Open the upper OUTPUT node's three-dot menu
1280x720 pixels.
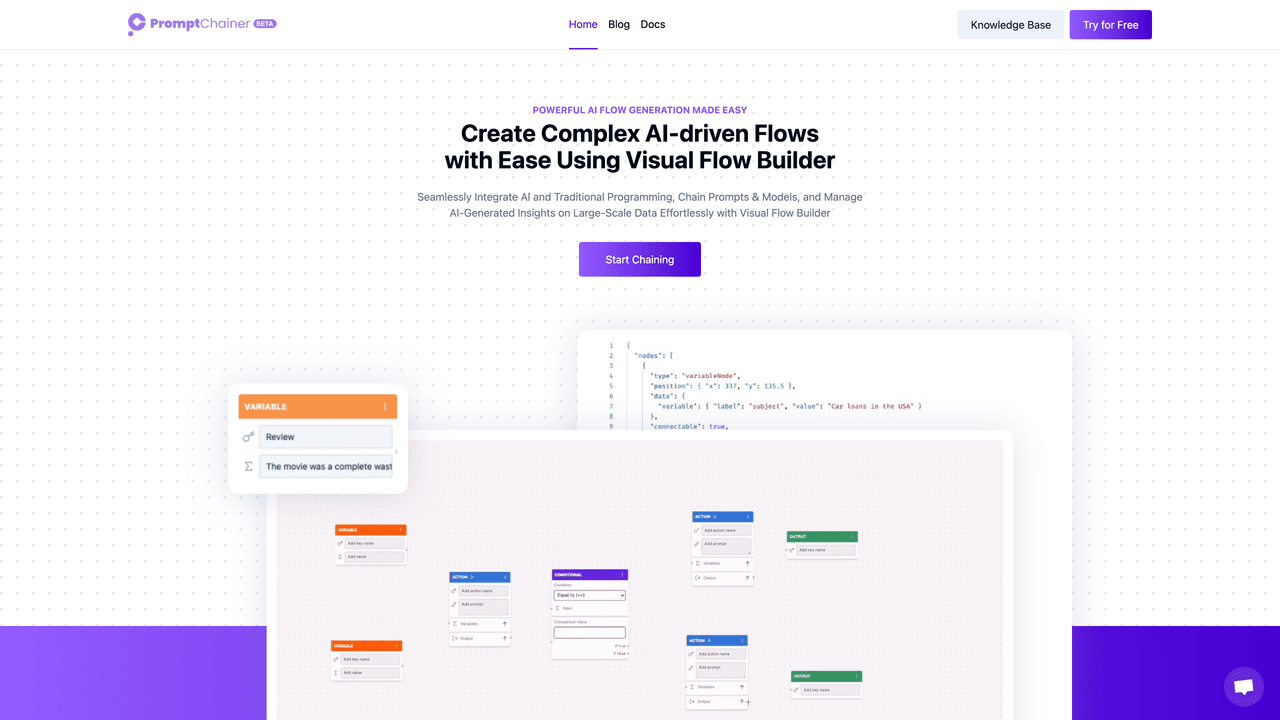point(852,537)
